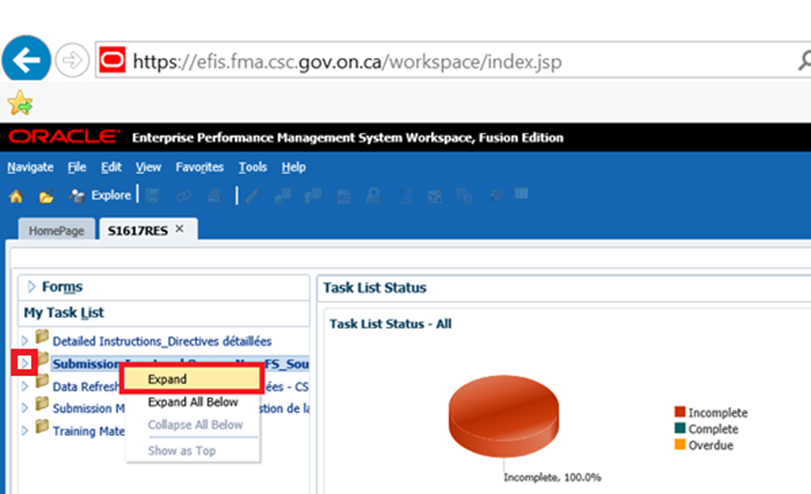Image resolution: width=811 pixels, height=494 pixels.
Task: Open the Navigate menu
Action: (30, 167)
